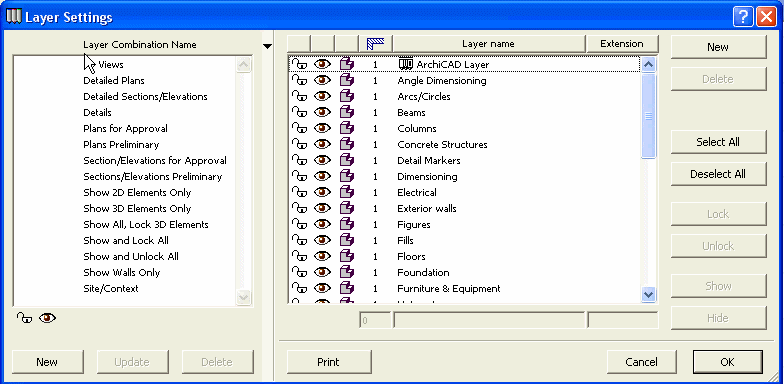The width and height of the screenshot is (784, 384).
Task: Hide the Electrical layer using its eye
Action: [322, 192]
